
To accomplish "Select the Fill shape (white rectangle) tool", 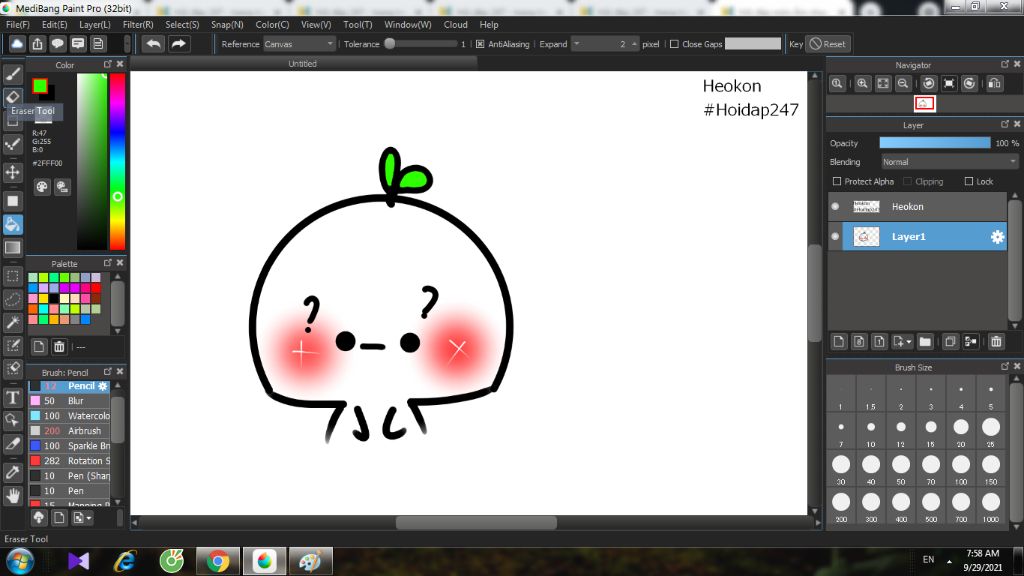I will tap(12, 201).
